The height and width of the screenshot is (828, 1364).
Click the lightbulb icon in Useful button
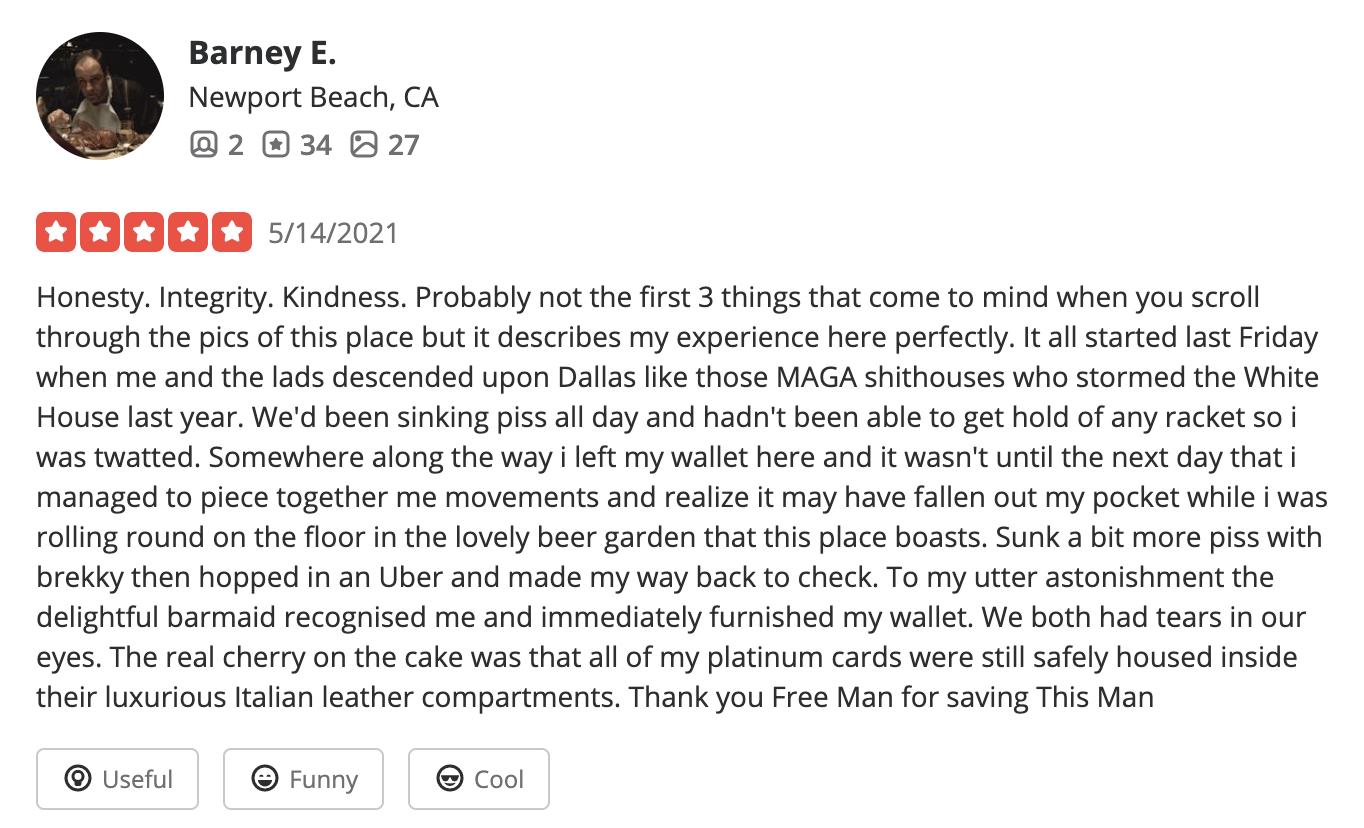point(77,779)
